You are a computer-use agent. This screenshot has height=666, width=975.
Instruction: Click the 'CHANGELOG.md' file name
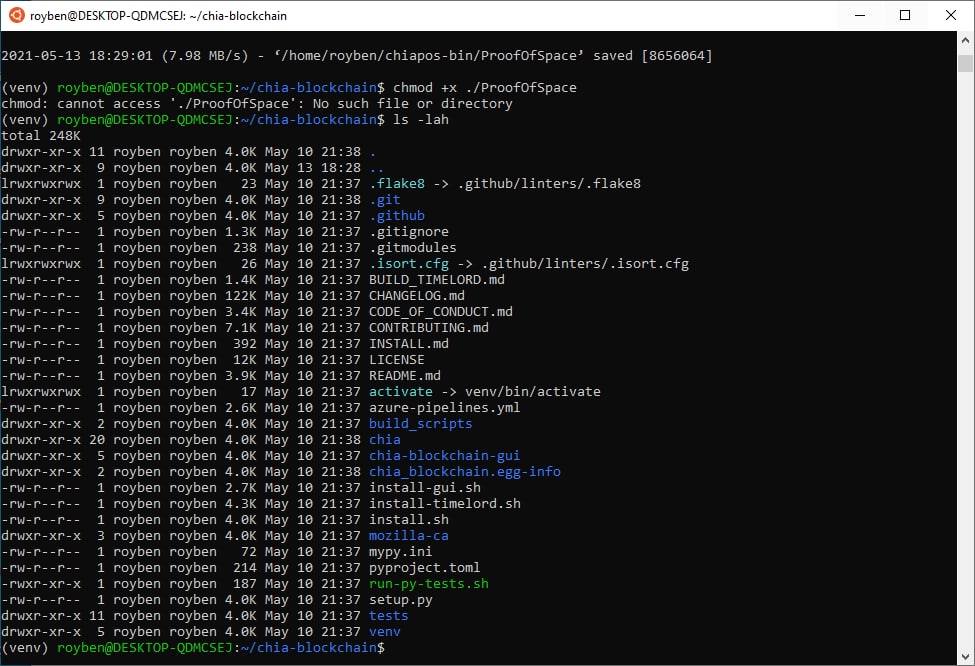(417, 295)
